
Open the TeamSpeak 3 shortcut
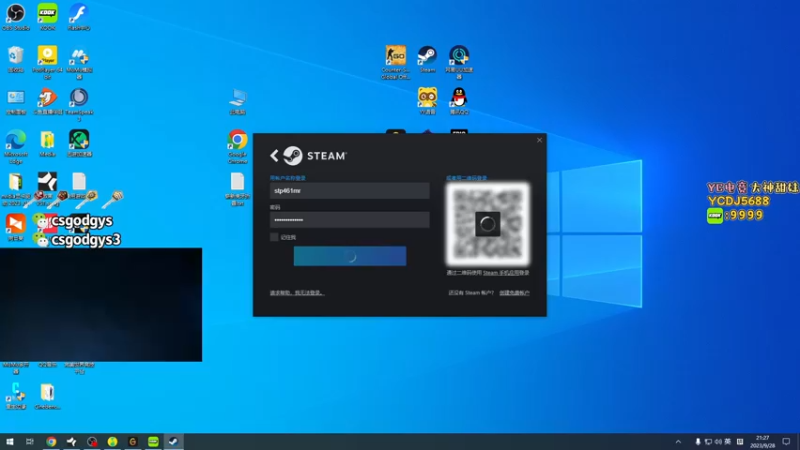coord(79,104)
